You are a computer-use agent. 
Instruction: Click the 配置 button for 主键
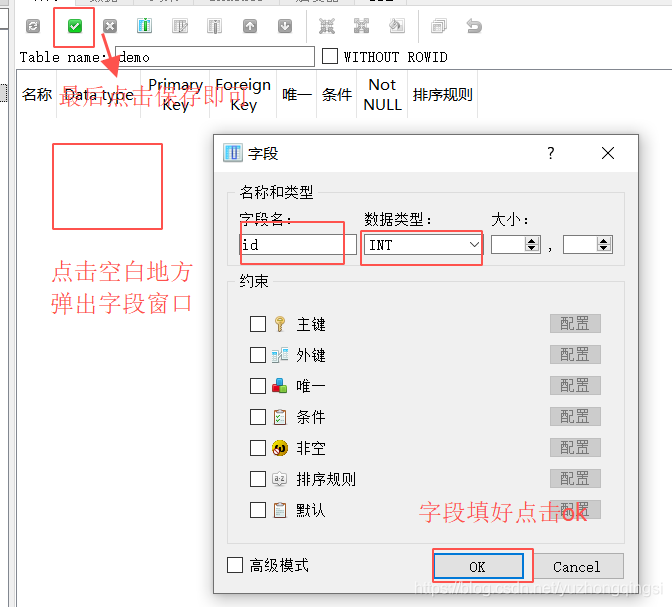click(575, 324)
